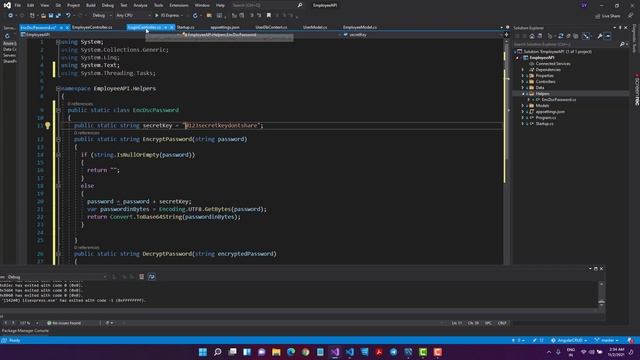Image resolution: width=640 pixels, height=360 pixels.
Task: Click the Save All toolbar icon
Action: tap(58, 16)
